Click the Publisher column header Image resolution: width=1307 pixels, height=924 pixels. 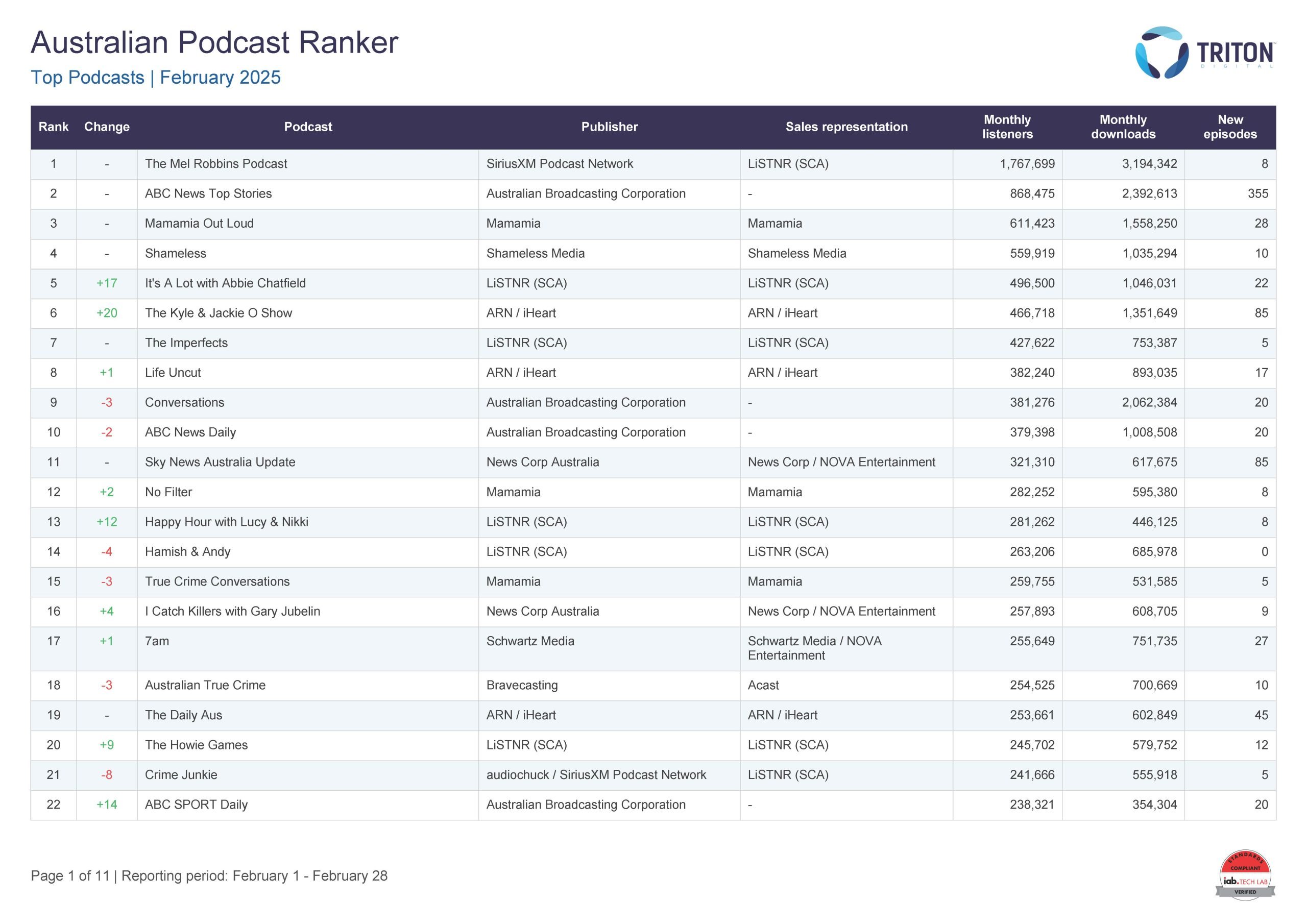pyautogui.click(x=609, y=127)
